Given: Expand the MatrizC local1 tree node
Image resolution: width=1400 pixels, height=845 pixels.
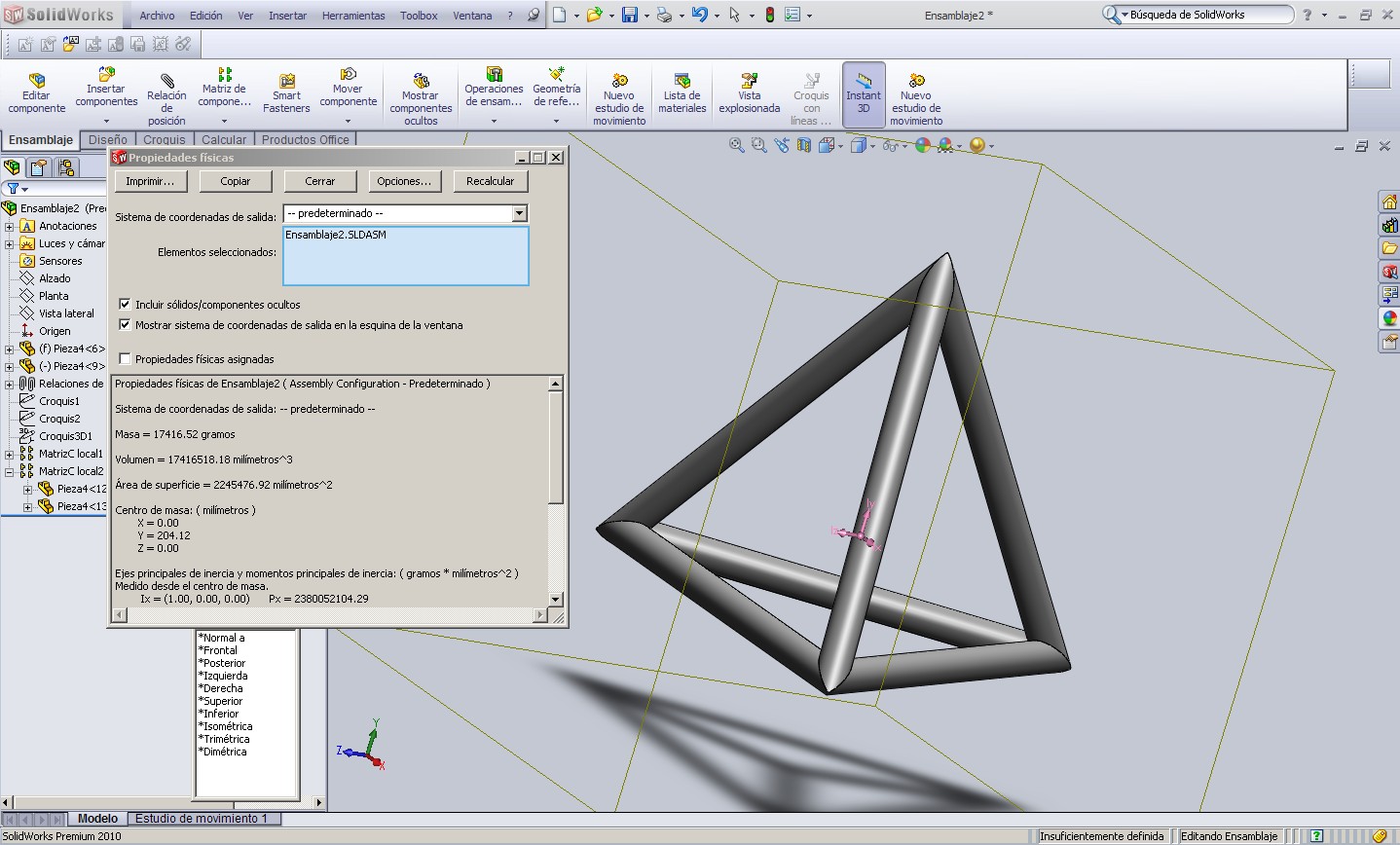Looking at the screenshot, I should (x=10, y=454).
